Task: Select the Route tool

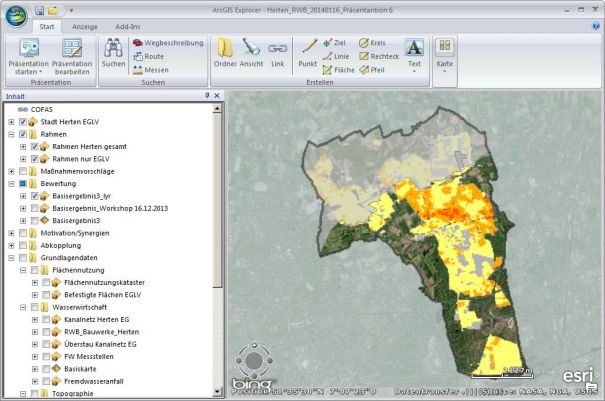Action: click(x=149, y=56)
